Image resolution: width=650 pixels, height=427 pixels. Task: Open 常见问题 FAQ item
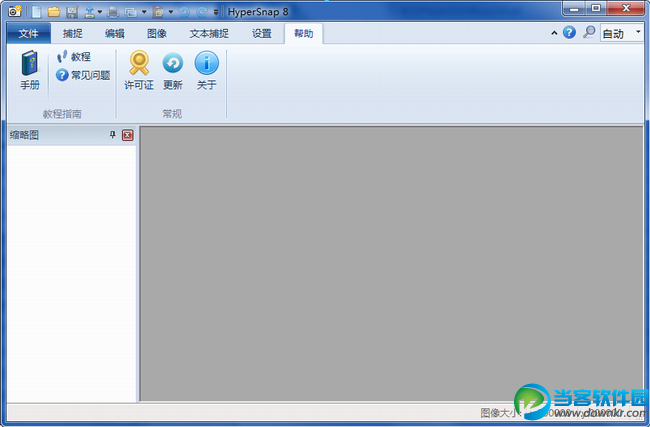pos(83,75)
